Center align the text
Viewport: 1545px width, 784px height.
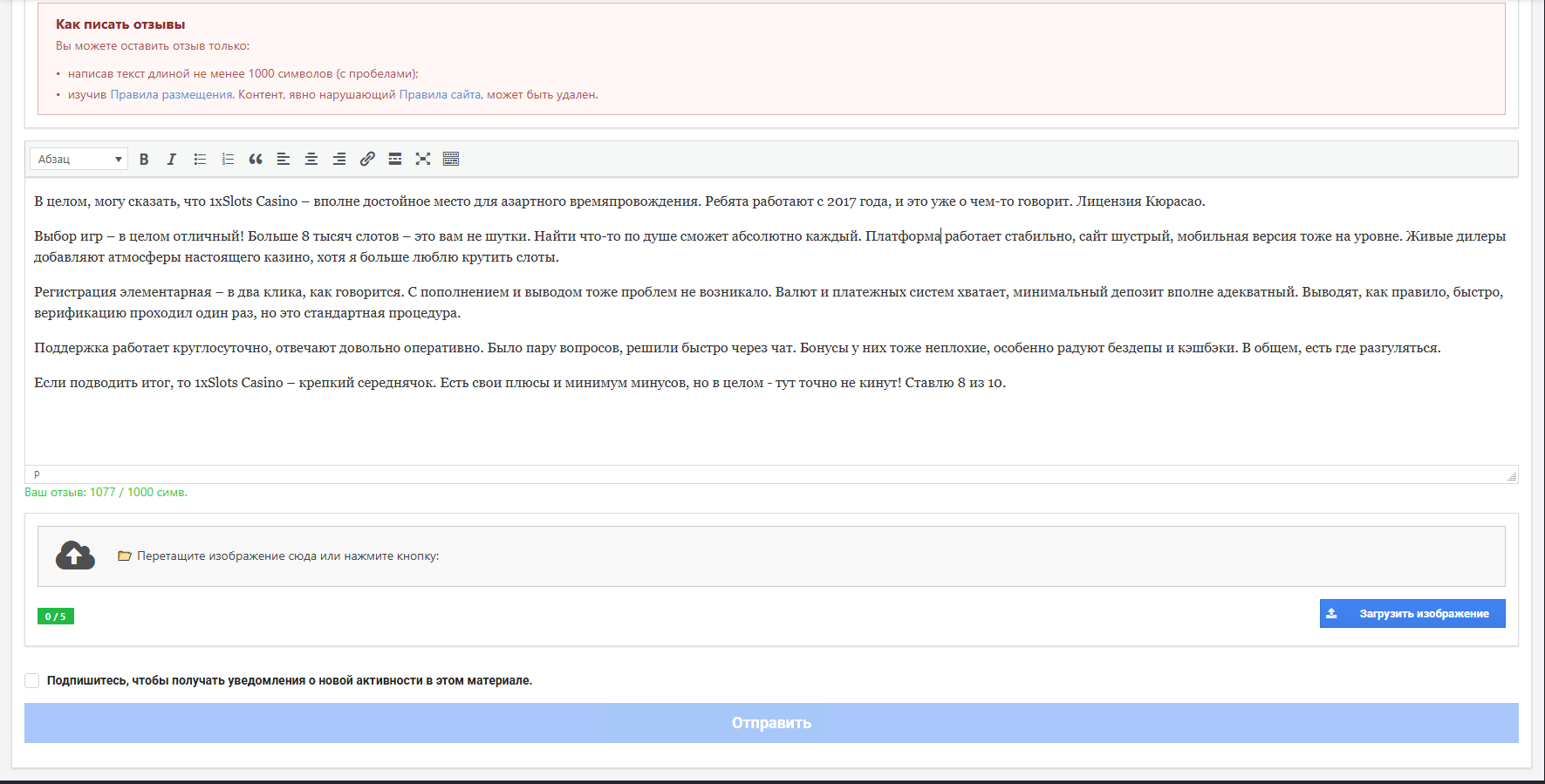click(311, 159)
